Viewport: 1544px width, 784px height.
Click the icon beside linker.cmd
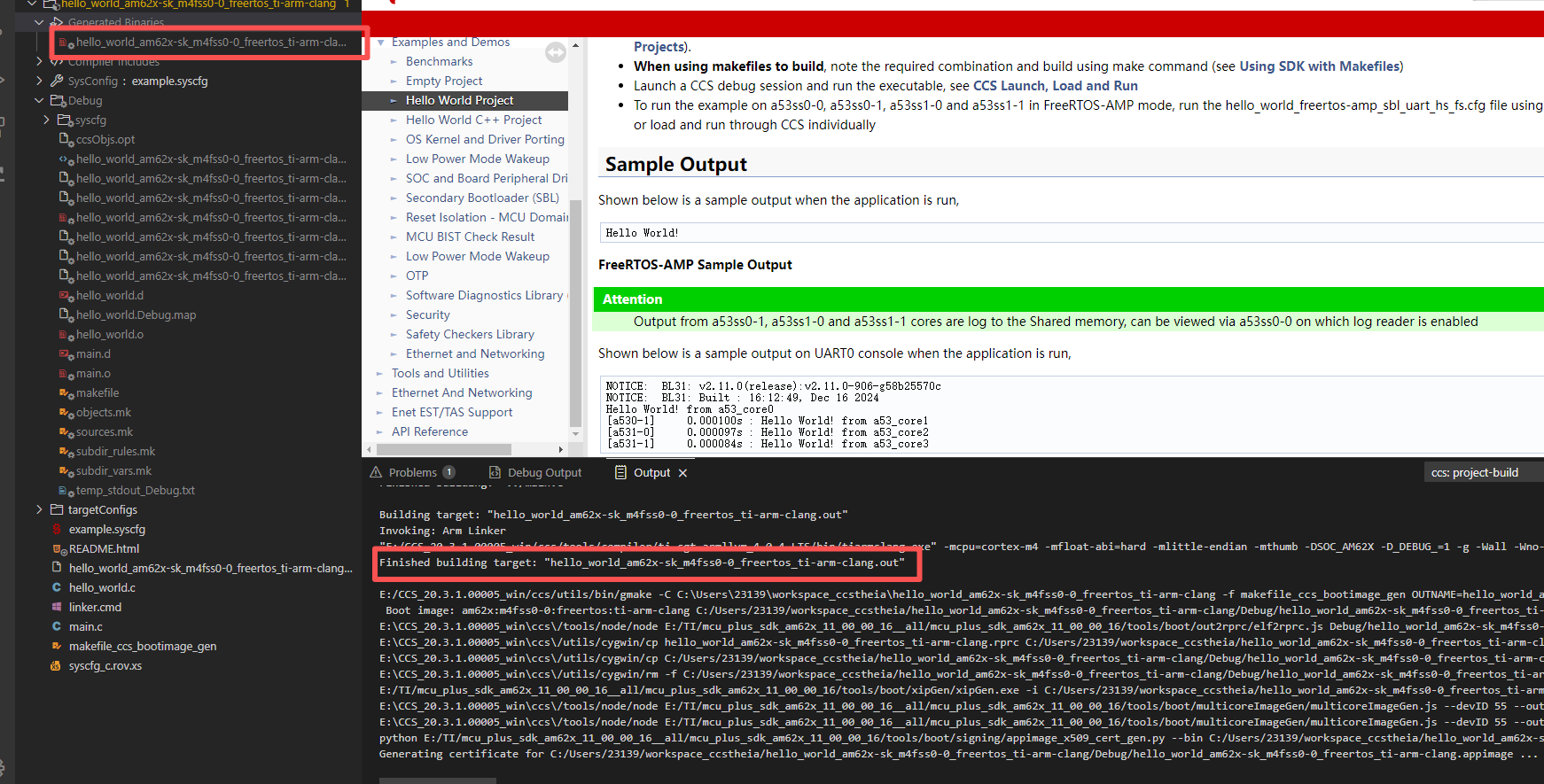(58, 607)
